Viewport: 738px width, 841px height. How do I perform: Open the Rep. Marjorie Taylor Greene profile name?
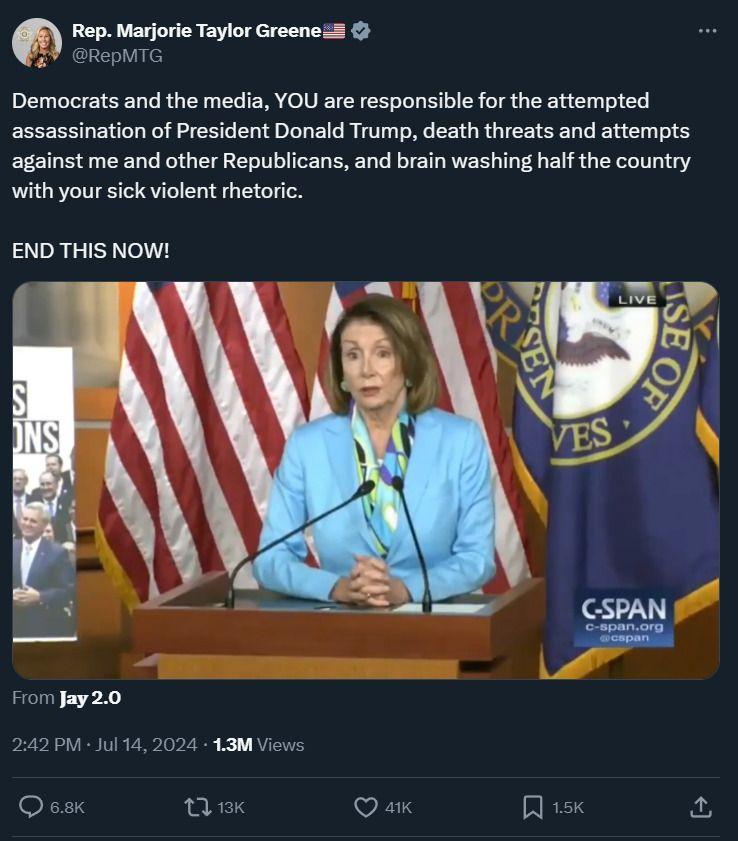(x=196, y=31)
